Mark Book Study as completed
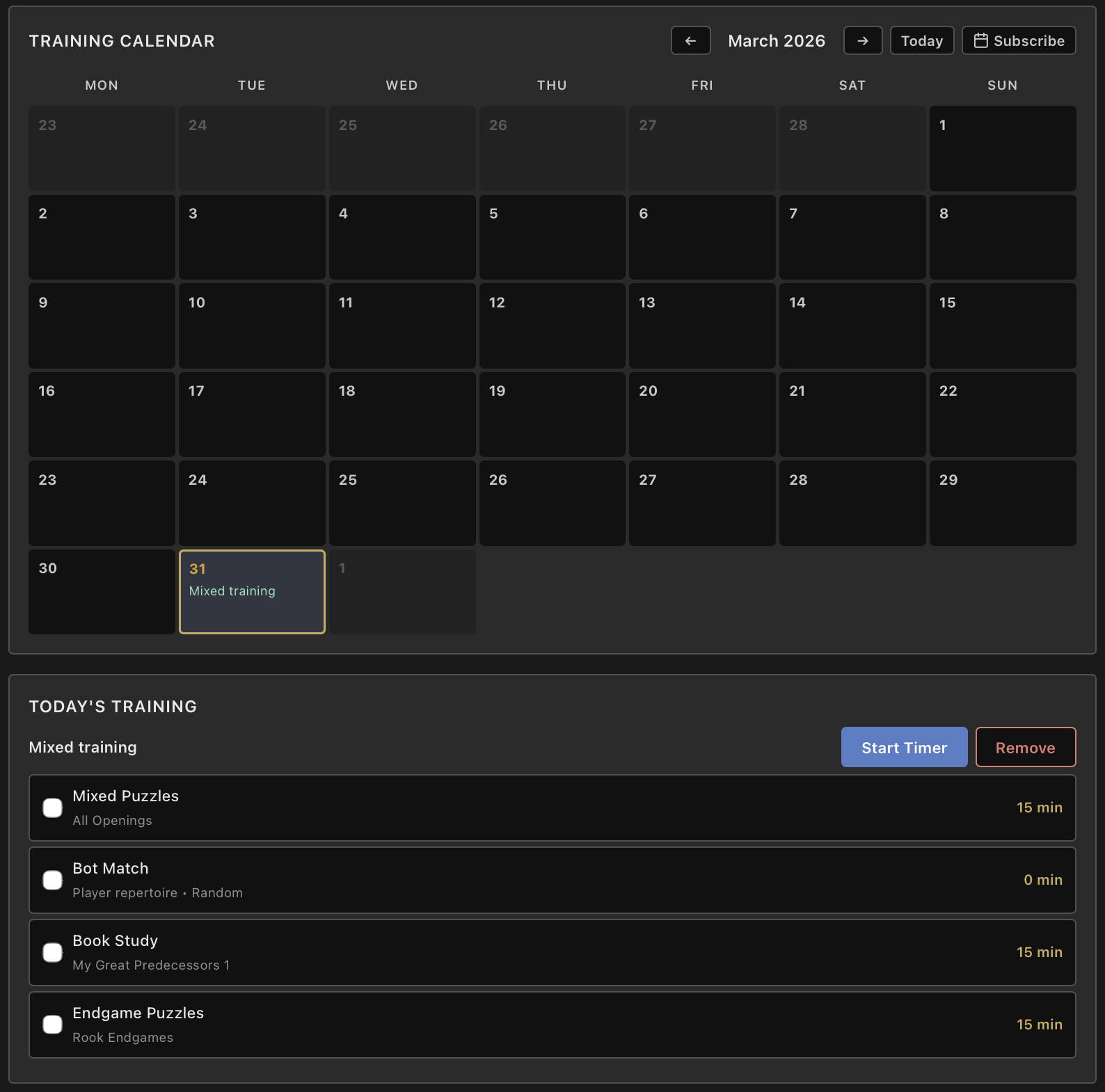Screen dimensions: 1105x1092 pyautogui.click(x=53, y=952)
